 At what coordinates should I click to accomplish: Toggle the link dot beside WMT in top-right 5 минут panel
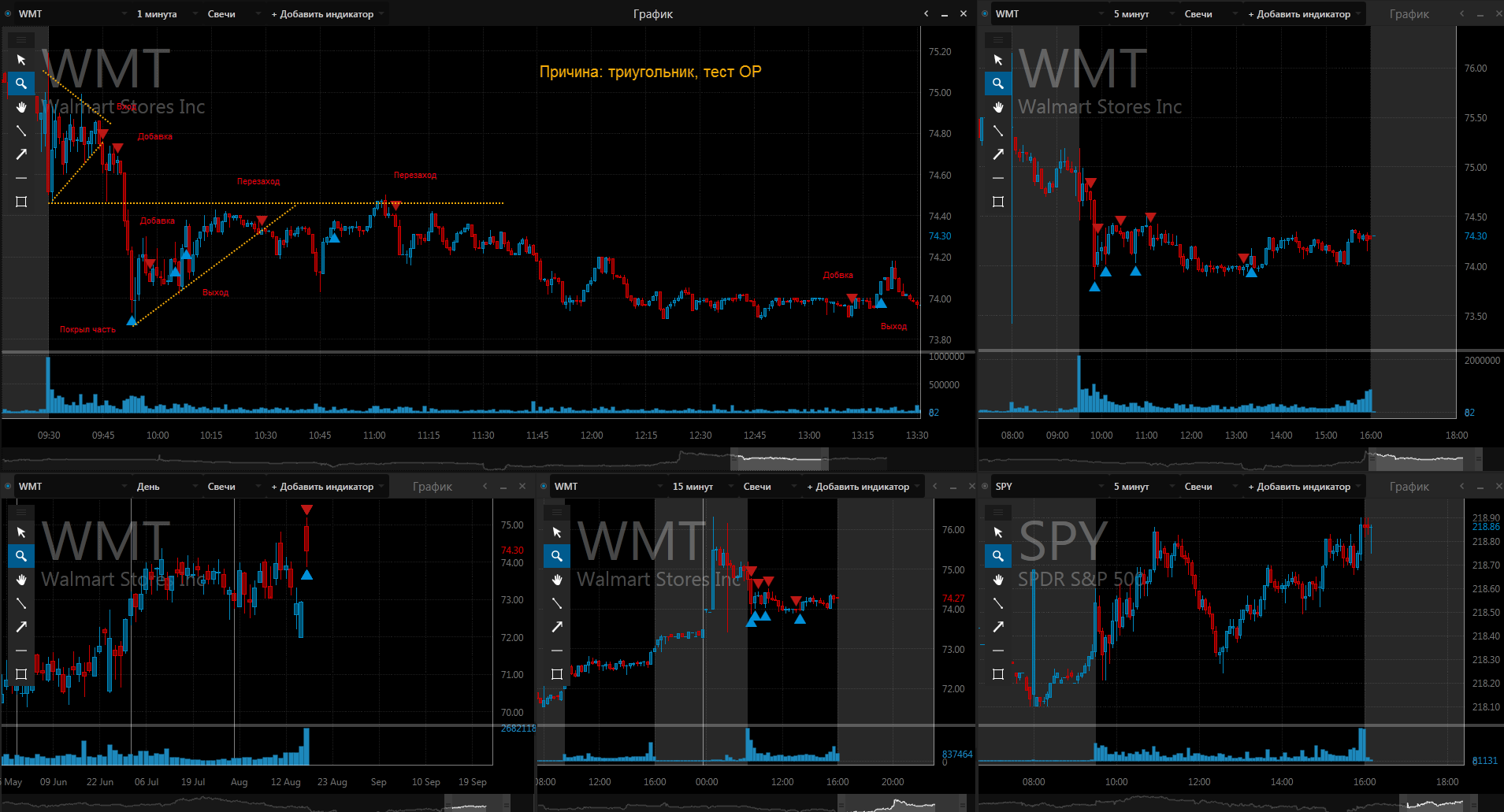coord(985,13)
